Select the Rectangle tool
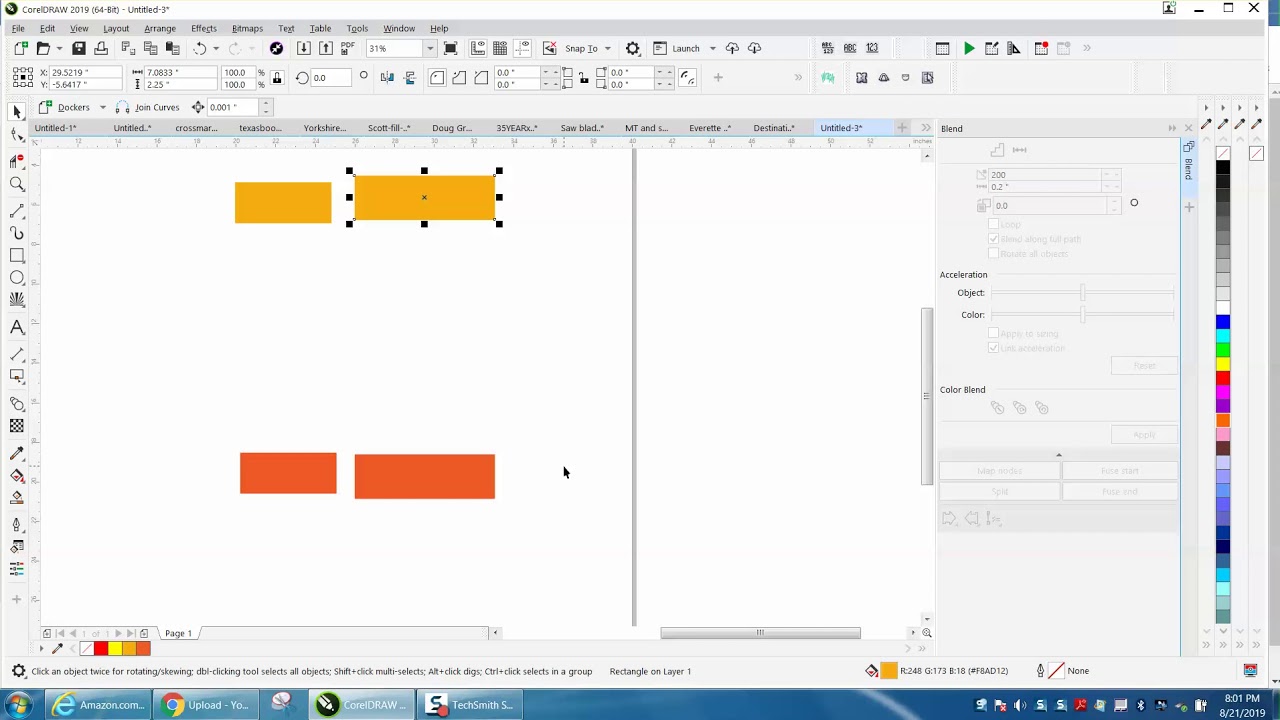Image resolution: width=1280 pixels, height=720 pixels. pyautogui.click(x=17, y=256)
